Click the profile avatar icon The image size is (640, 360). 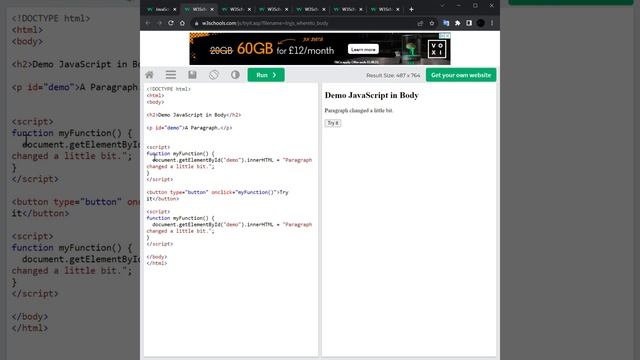tap(480, 23)
